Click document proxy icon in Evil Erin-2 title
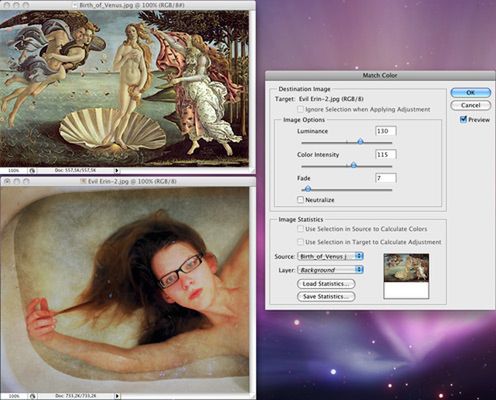Viewport: 496px width, 400px height. point(83,181)
